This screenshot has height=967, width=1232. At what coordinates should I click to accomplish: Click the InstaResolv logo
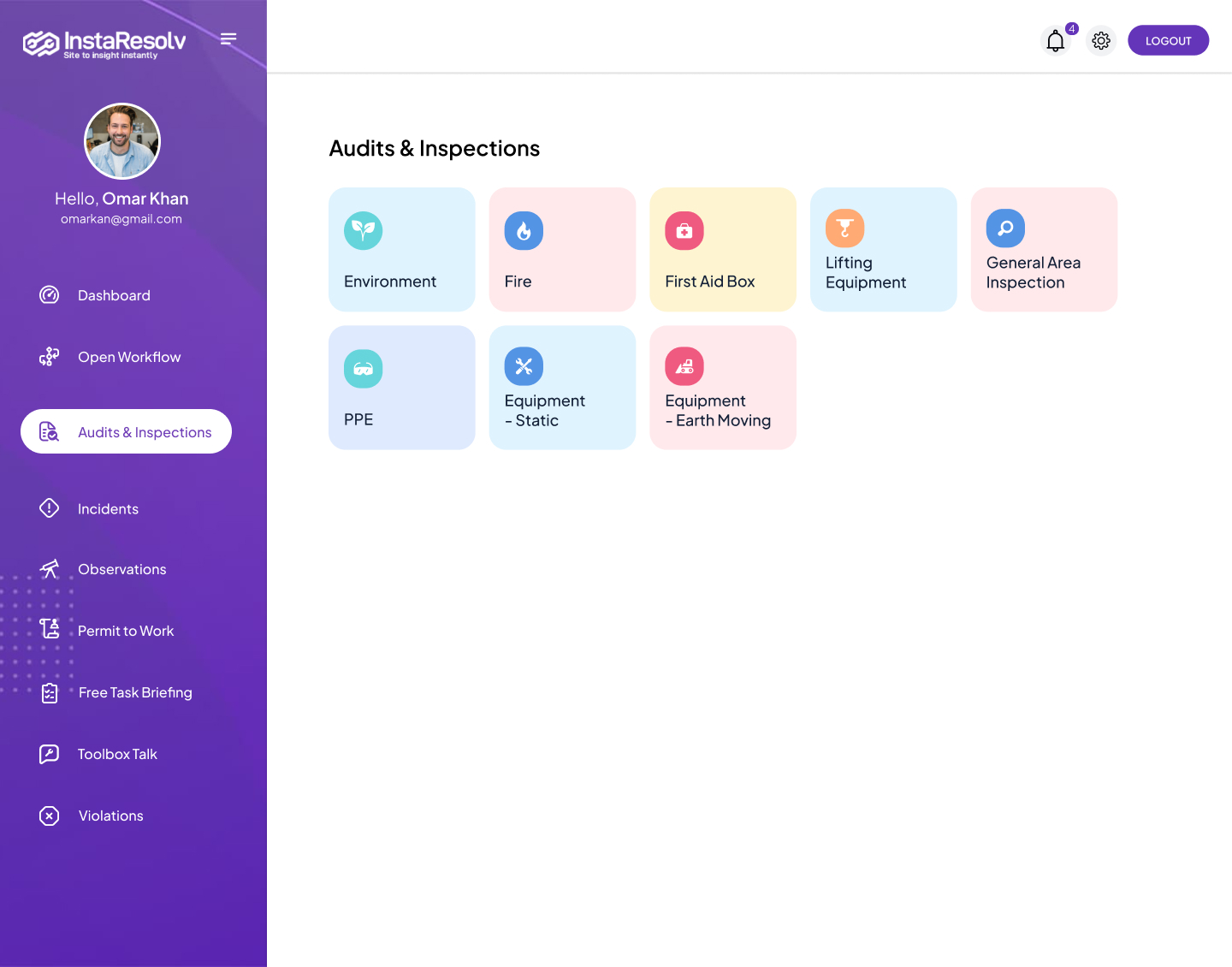(x=104, y=43)
